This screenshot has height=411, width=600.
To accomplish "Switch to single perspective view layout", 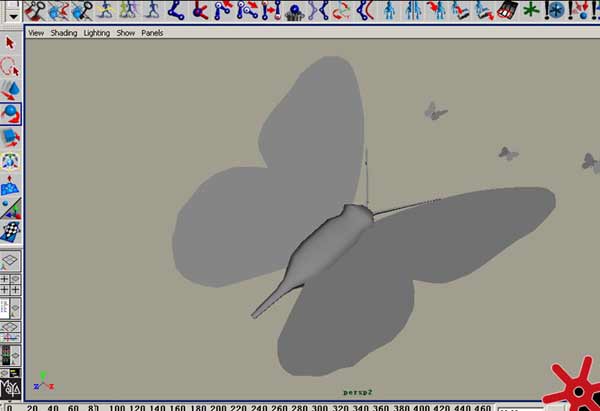I will coord(10,261).
